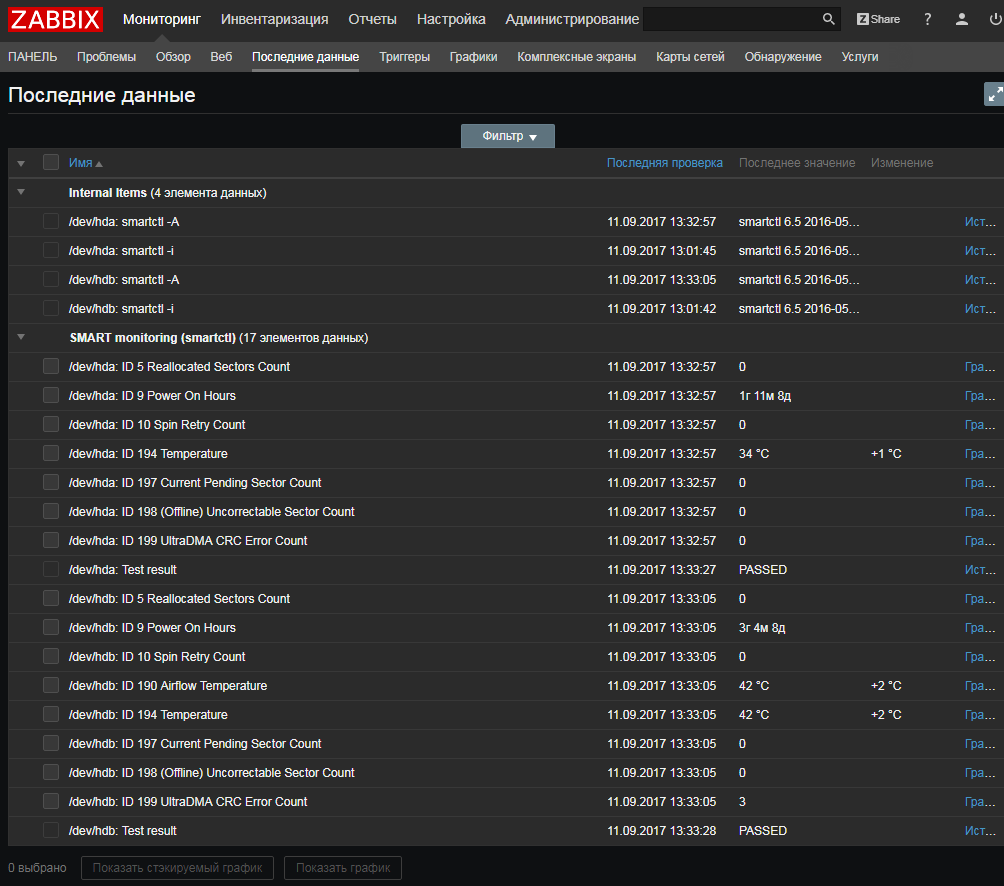
Task: Open history for /dev/hda: smartctl -A
Action: (980, 222)
